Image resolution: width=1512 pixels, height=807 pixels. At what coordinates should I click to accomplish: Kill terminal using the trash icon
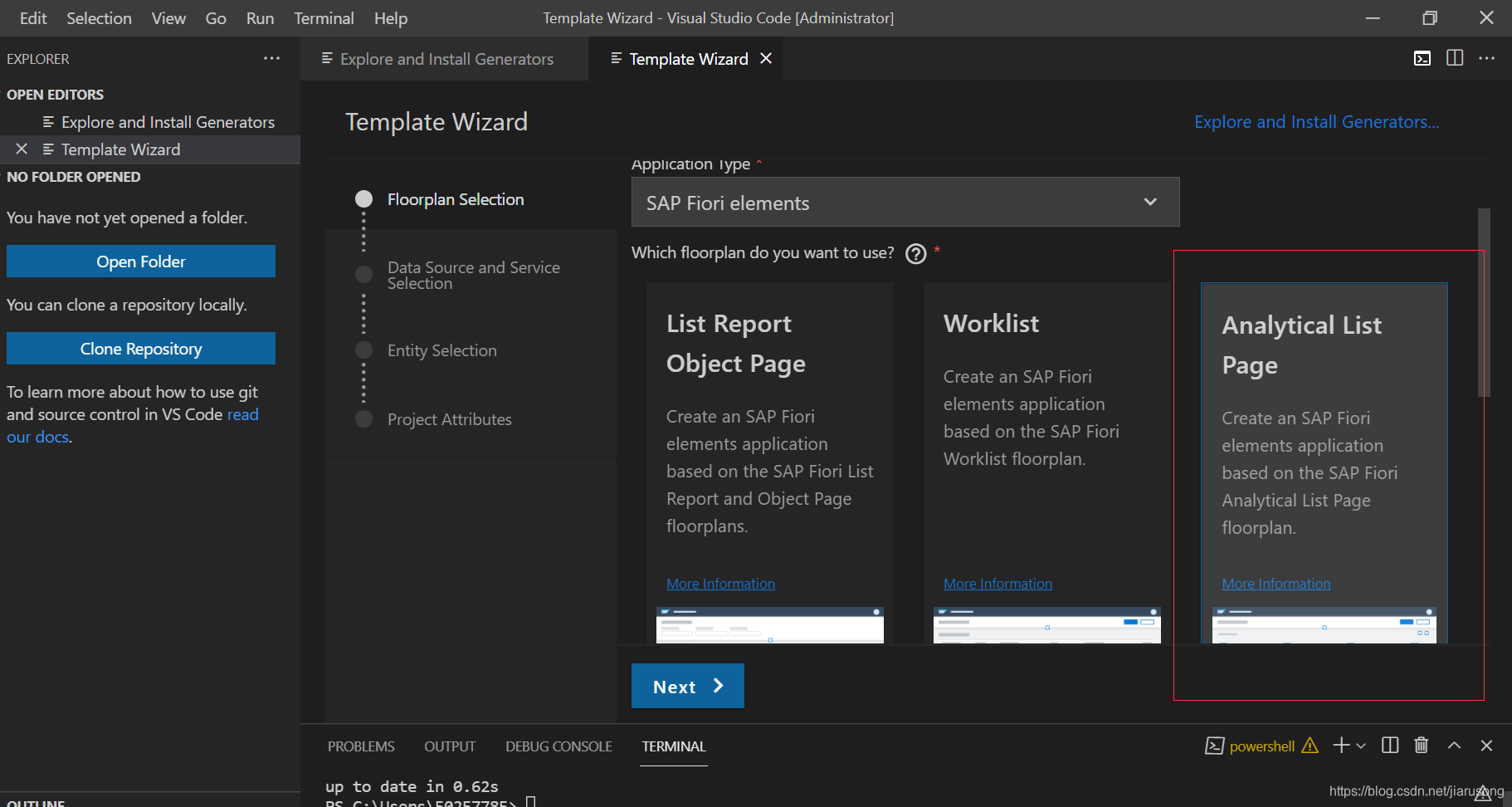tap(1422, 745)
